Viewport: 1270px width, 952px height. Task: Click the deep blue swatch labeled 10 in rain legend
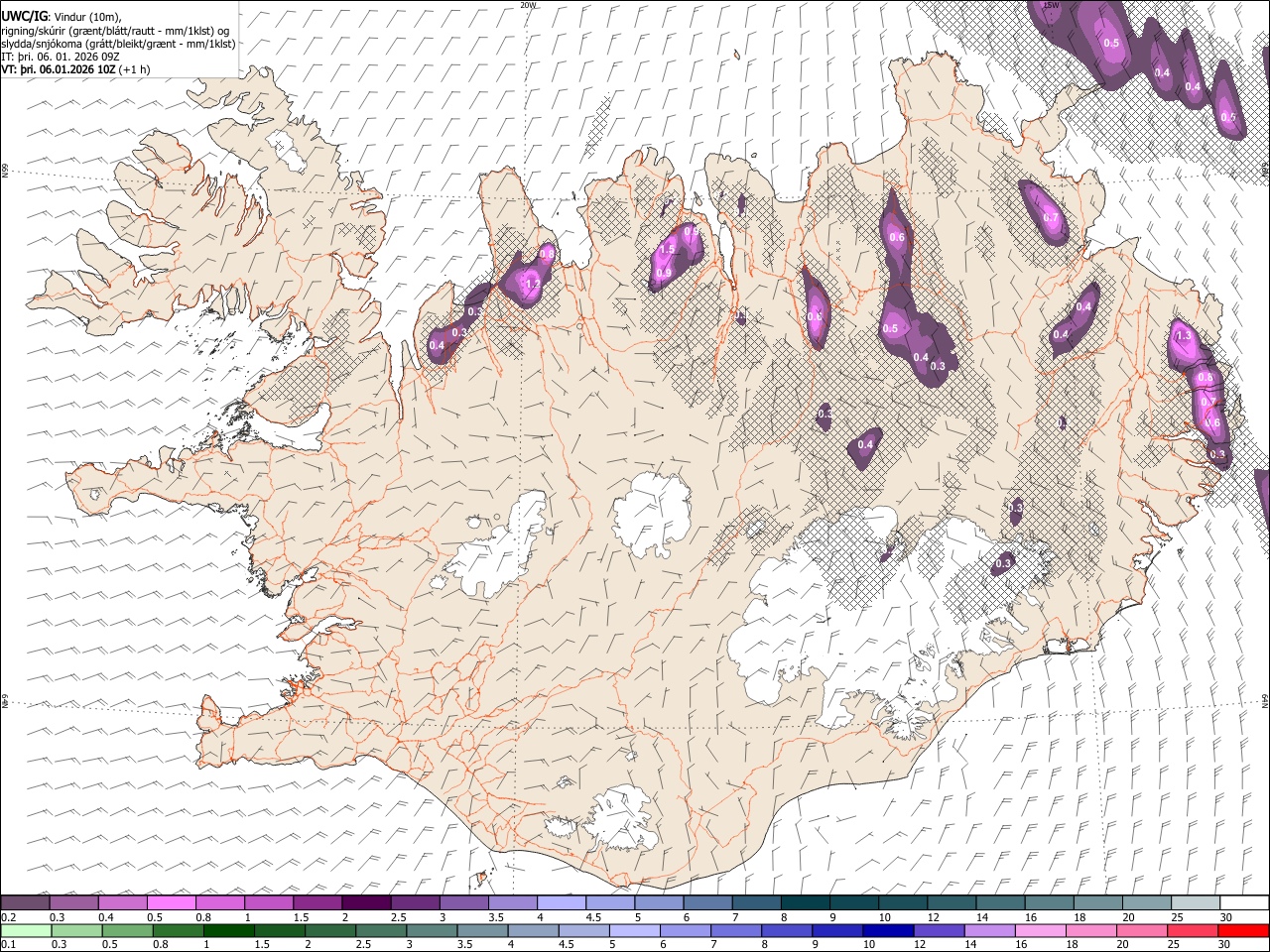[x=889, y=930]
